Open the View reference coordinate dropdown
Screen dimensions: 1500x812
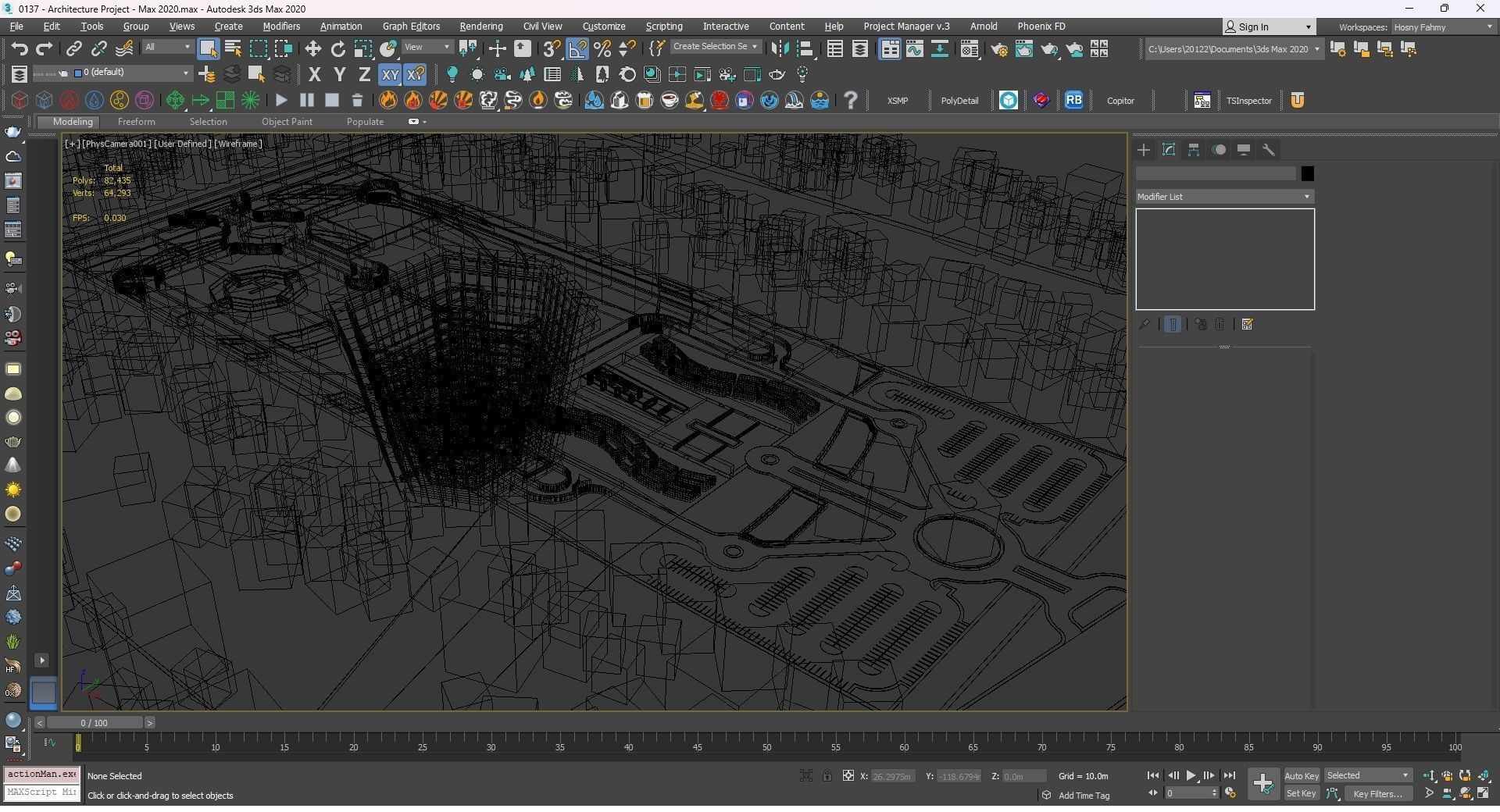pos(427,48)
